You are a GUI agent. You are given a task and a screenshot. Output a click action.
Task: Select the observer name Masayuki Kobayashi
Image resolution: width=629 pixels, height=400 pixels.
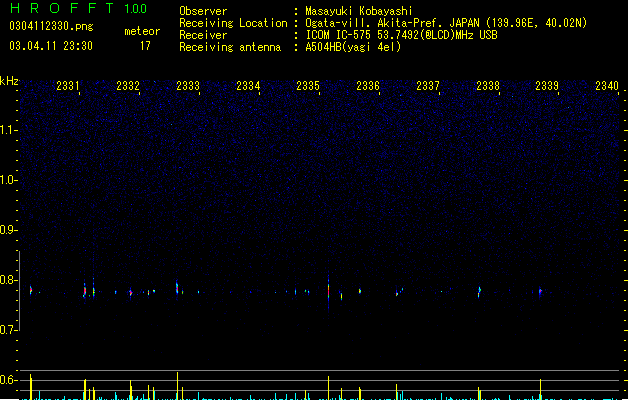click(359, 11)
